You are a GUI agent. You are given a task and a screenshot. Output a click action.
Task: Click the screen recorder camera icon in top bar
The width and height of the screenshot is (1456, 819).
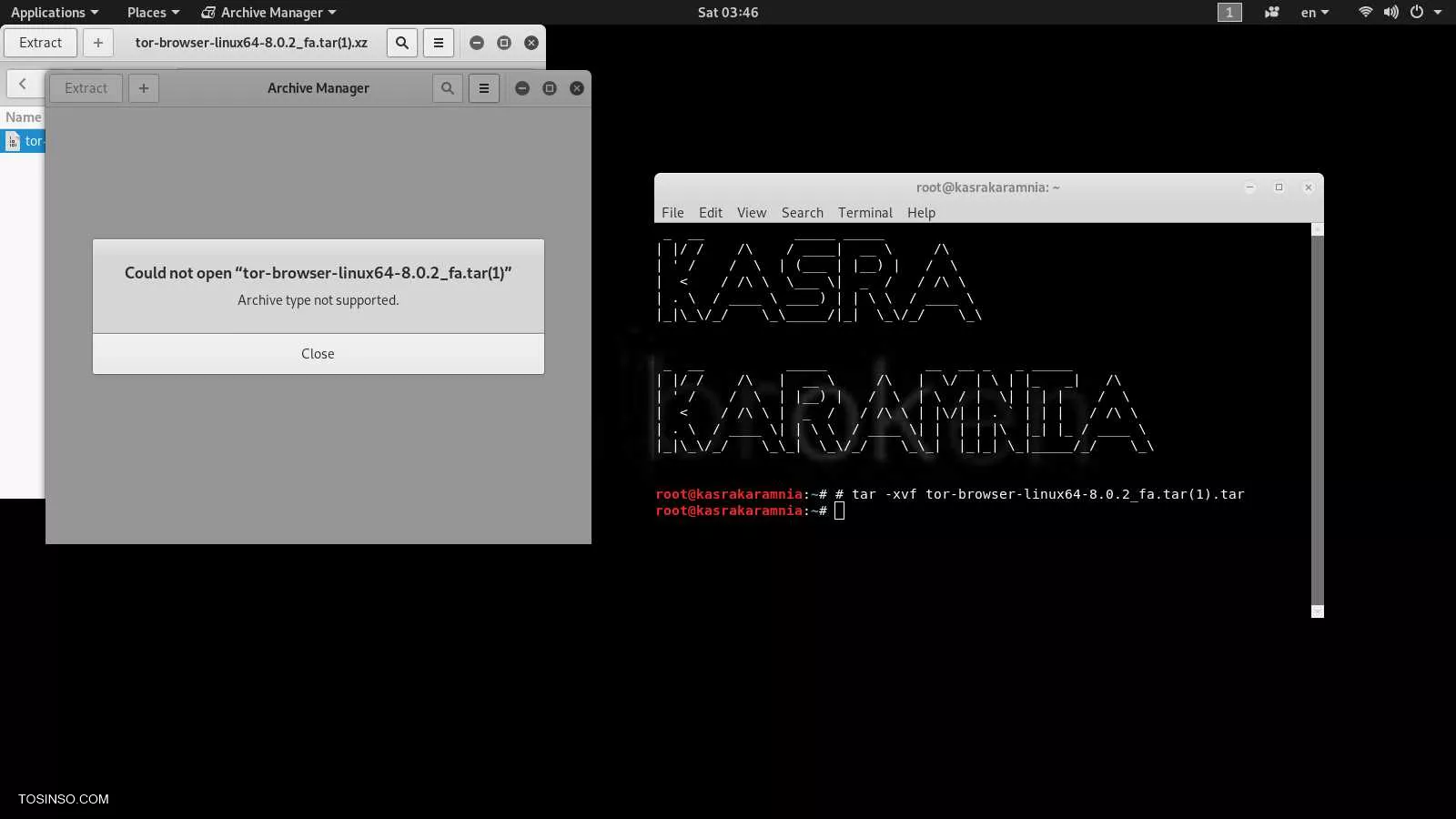coord(1271,12)
